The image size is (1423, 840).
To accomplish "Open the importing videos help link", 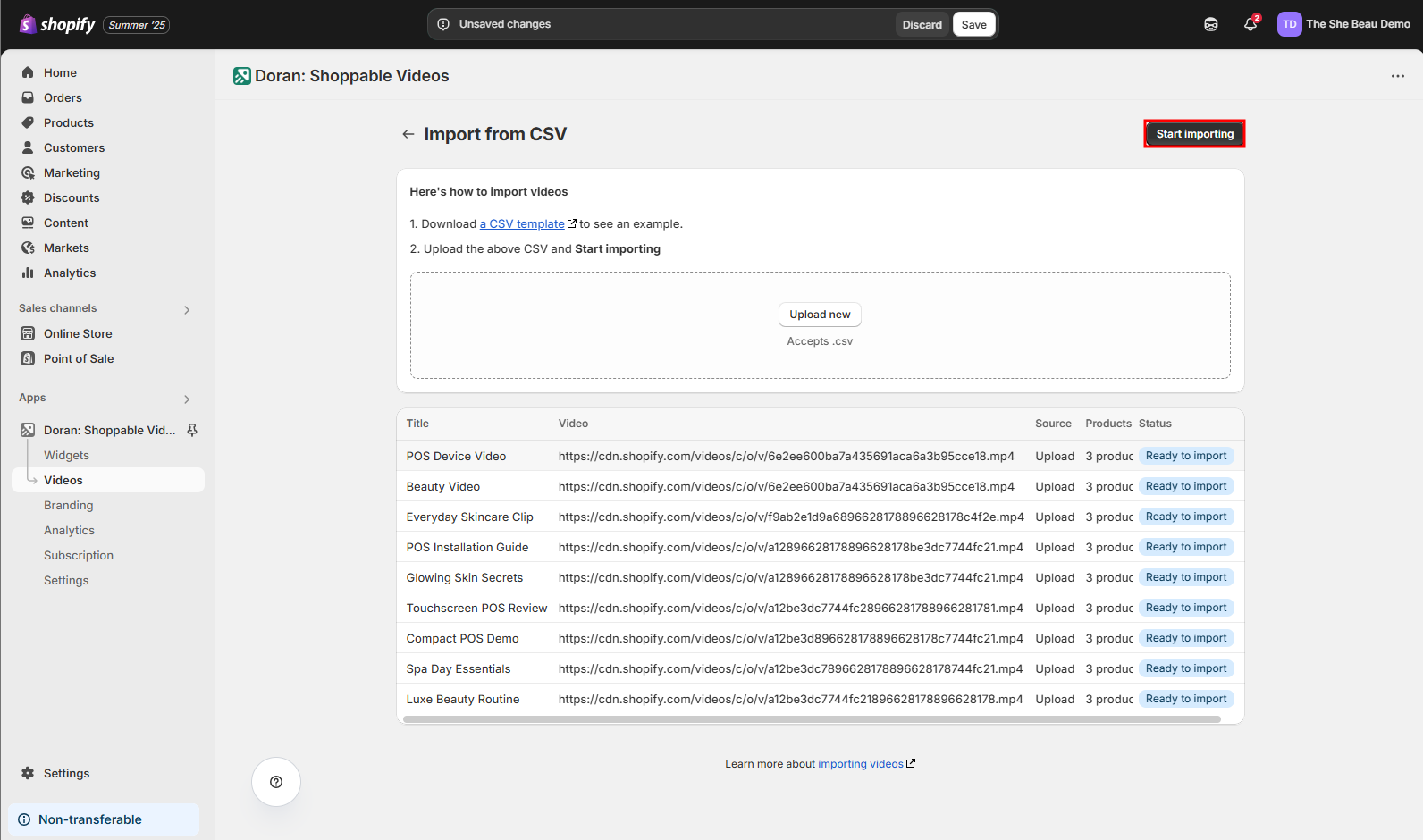I will (x=861, y=764).
